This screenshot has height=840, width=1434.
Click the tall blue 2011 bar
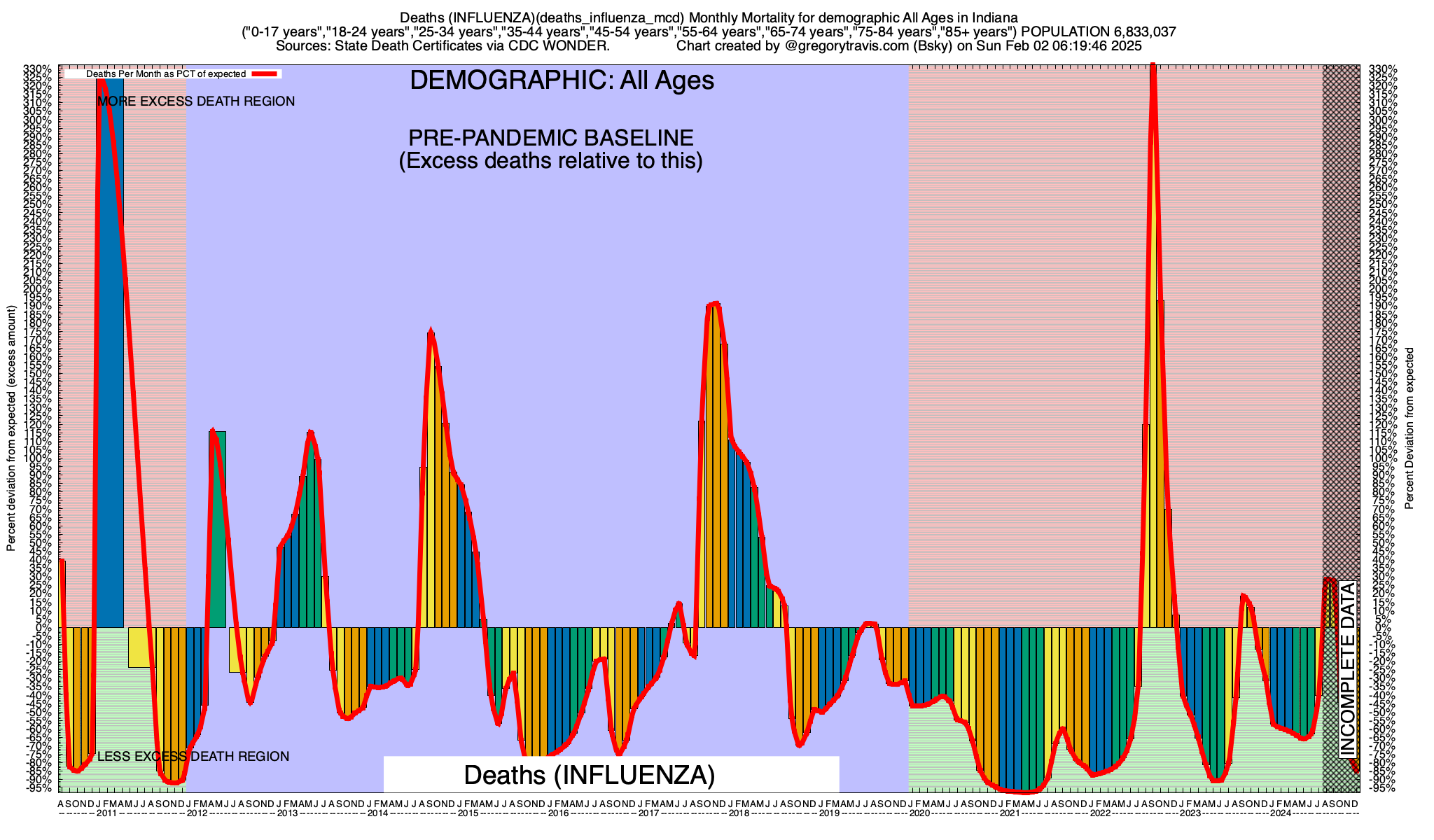tap(110, 350)
